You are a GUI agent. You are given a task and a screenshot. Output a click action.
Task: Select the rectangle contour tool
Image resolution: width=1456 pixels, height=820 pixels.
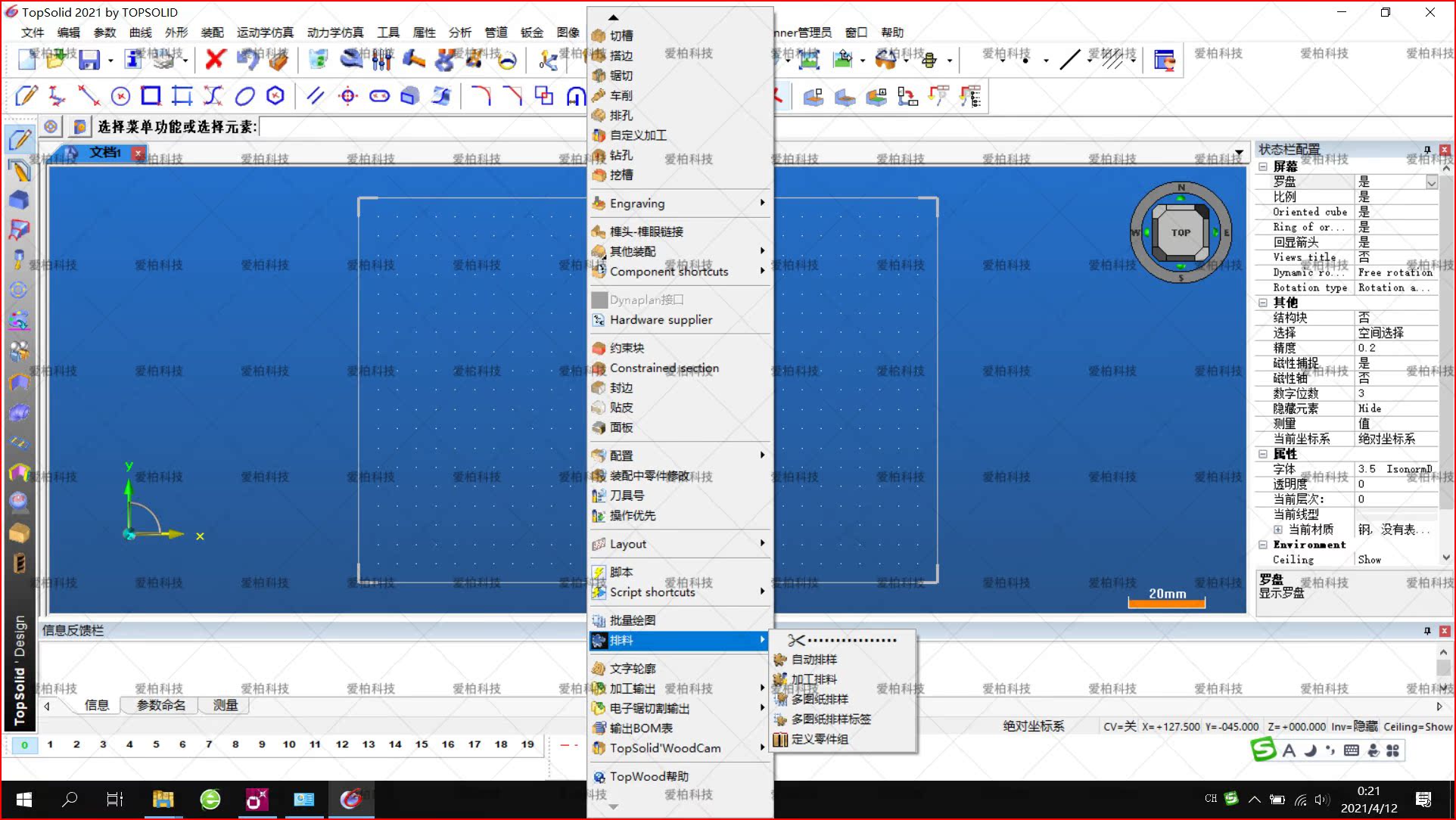tap(151, 96)
